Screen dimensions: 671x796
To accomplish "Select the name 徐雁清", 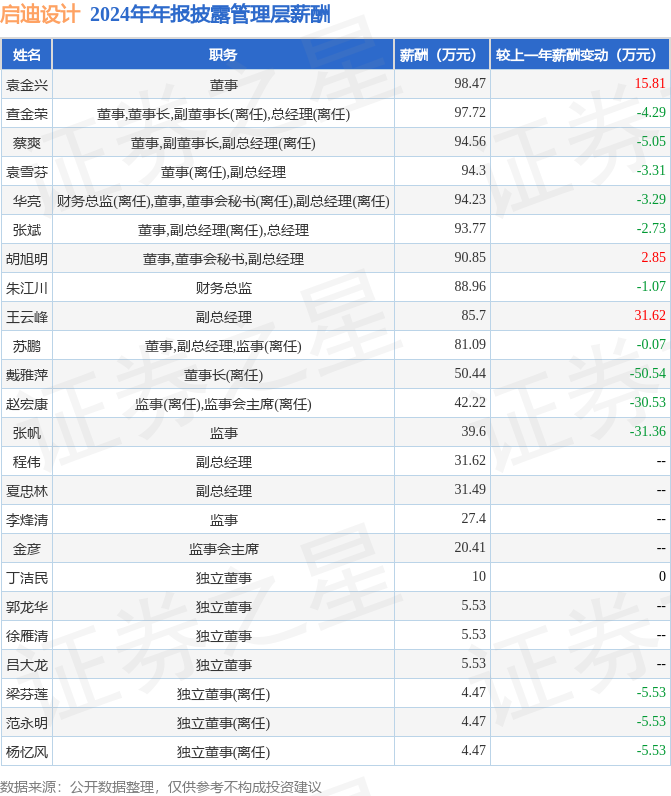I will click(x=26, y=635).
